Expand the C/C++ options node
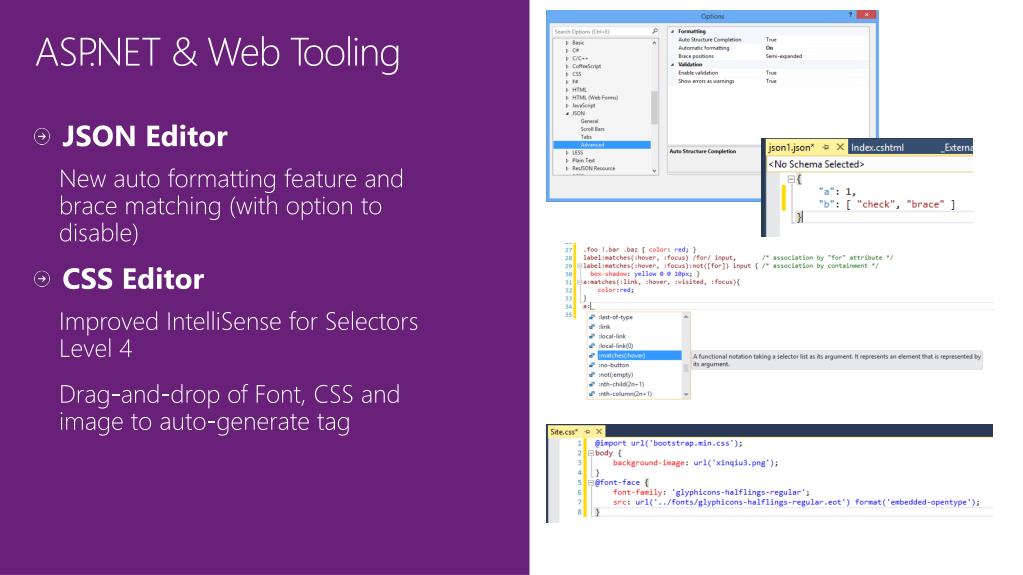Screen dimensions: 1023x575 (x=567, y=58)
